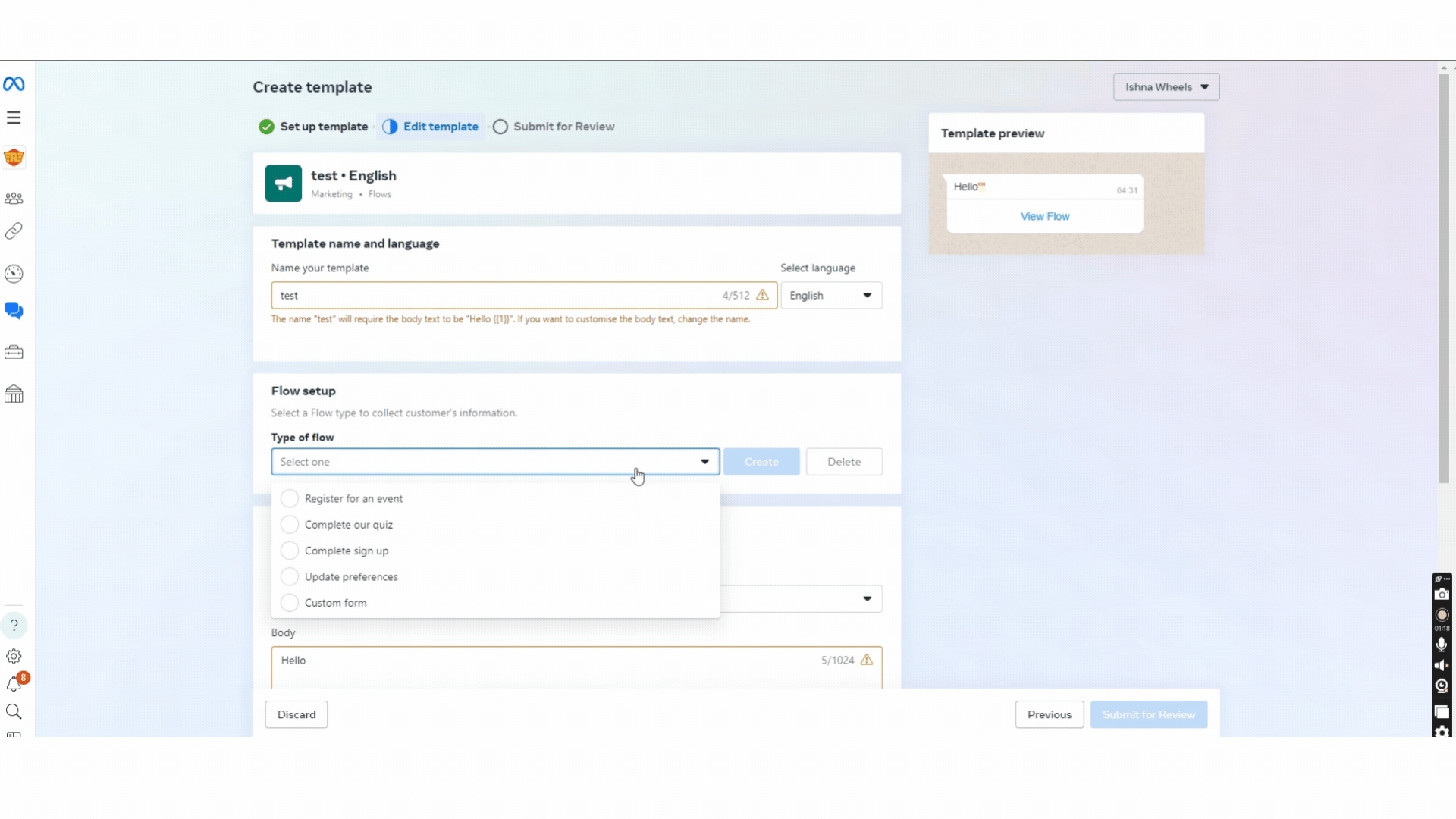Click the Meta logo icon
1456x819 pixels.
click(14, 84)
